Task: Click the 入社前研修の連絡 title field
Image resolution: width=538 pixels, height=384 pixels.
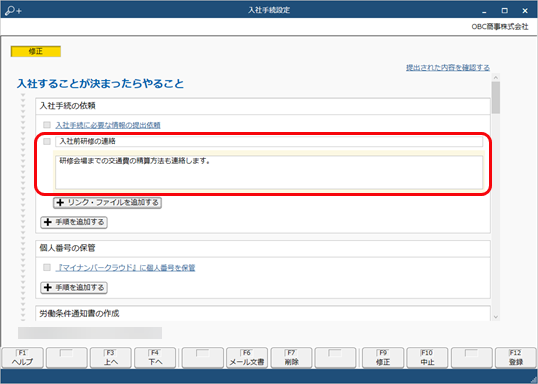Action: (x=269, y=141)
